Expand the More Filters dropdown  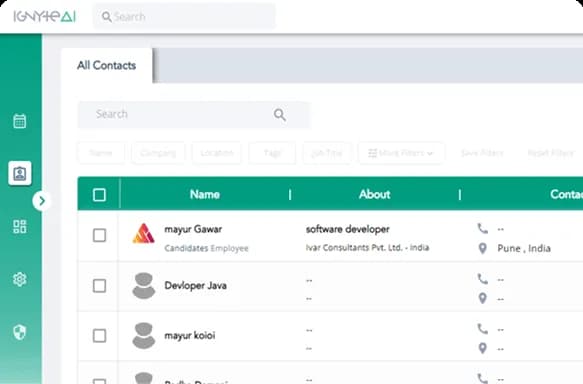401,153
